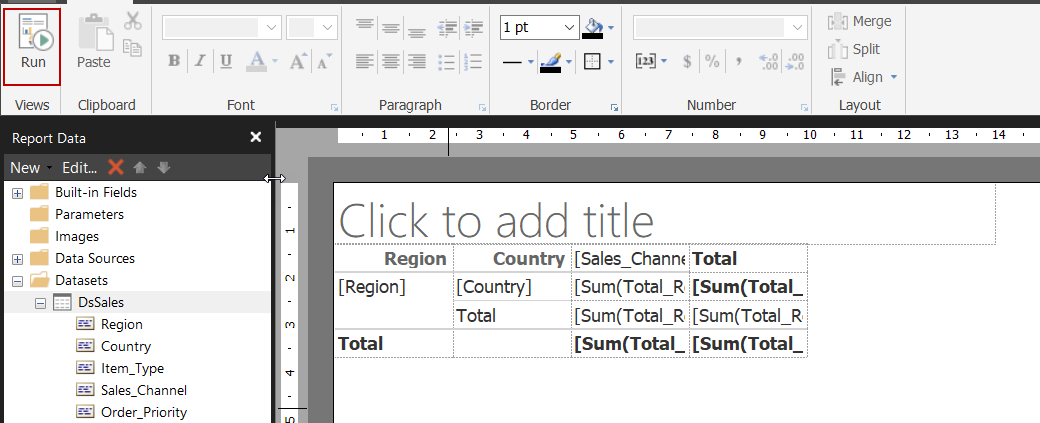Increase paragraph indent

point(473,27)
